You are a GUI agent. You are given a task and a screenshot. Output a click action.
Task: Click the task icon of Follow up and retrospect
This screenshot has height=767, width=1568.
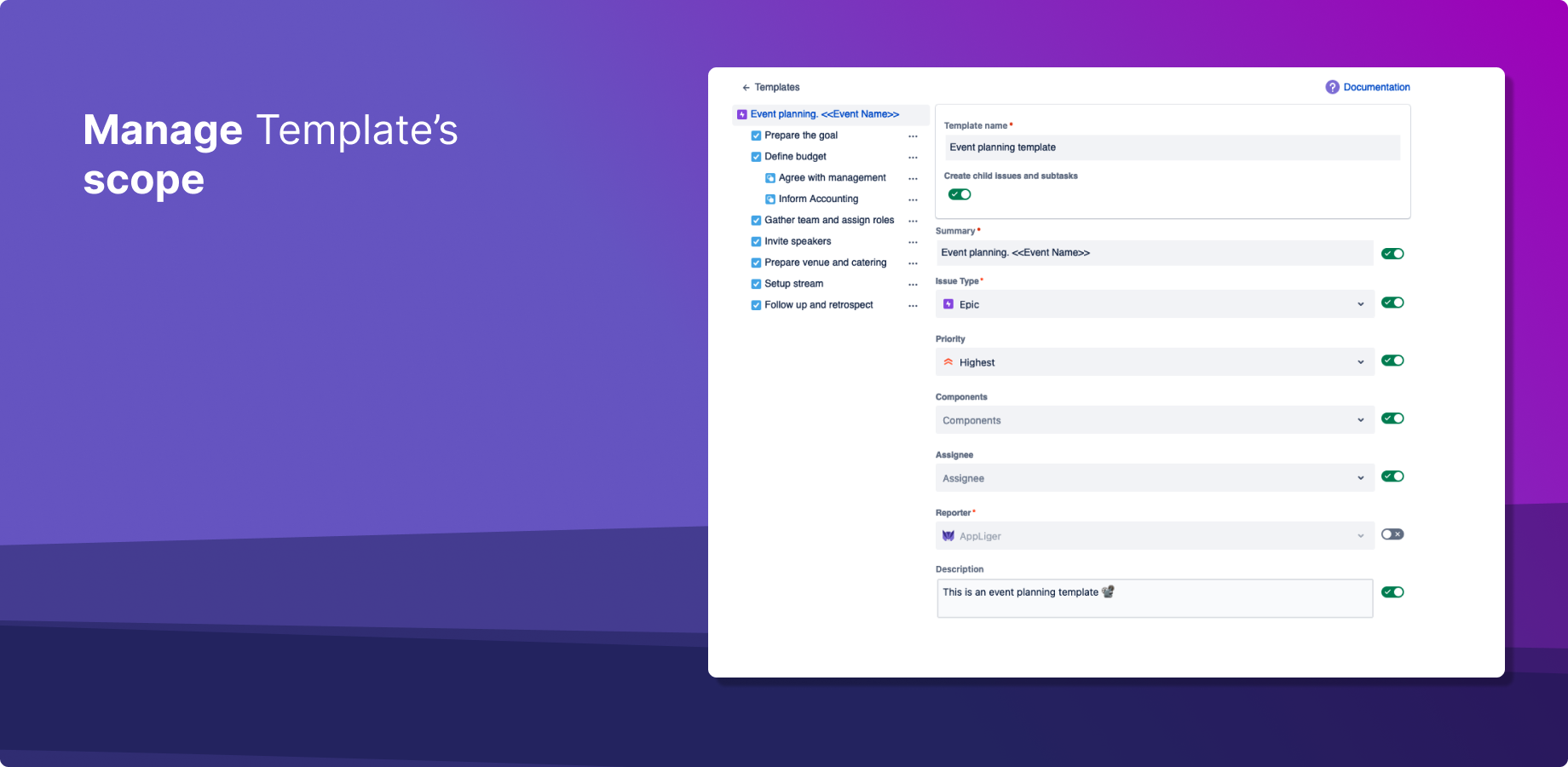(x=756, y=305)
